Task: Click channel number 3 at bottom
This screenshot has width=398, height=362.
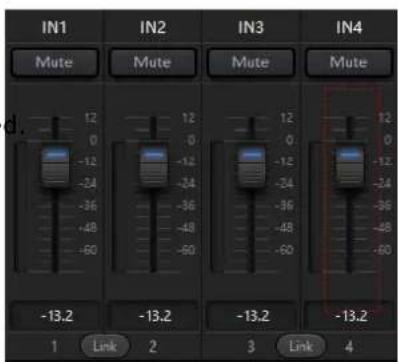Action: pyautogui.click(x=251, y=347)
